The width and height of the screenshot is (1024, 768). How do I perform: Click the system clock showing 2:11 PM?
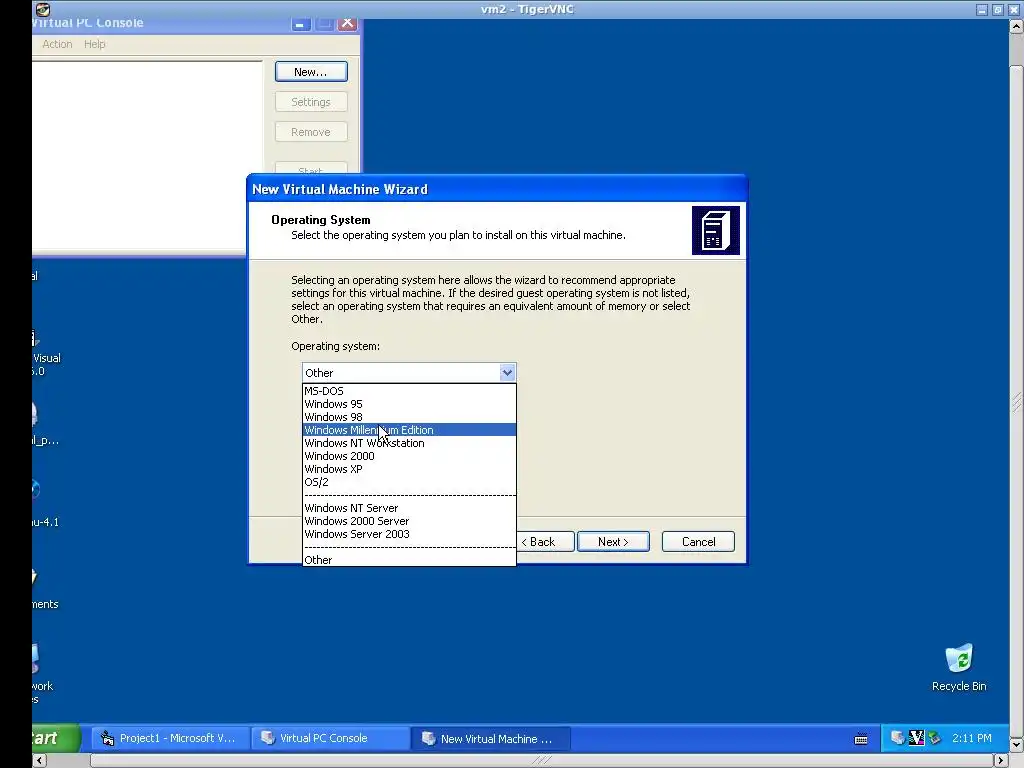(x=971, y=738)
